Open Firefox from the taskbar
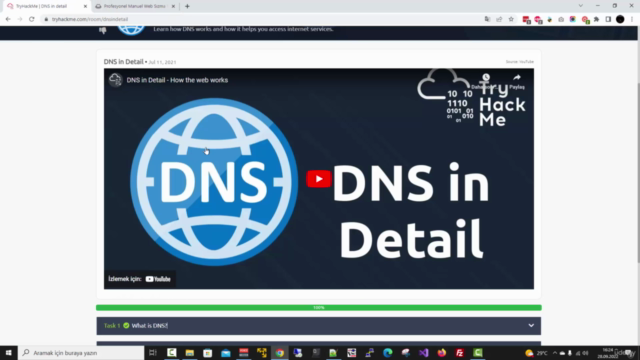 pyautogui.click(x=441, y=353)
